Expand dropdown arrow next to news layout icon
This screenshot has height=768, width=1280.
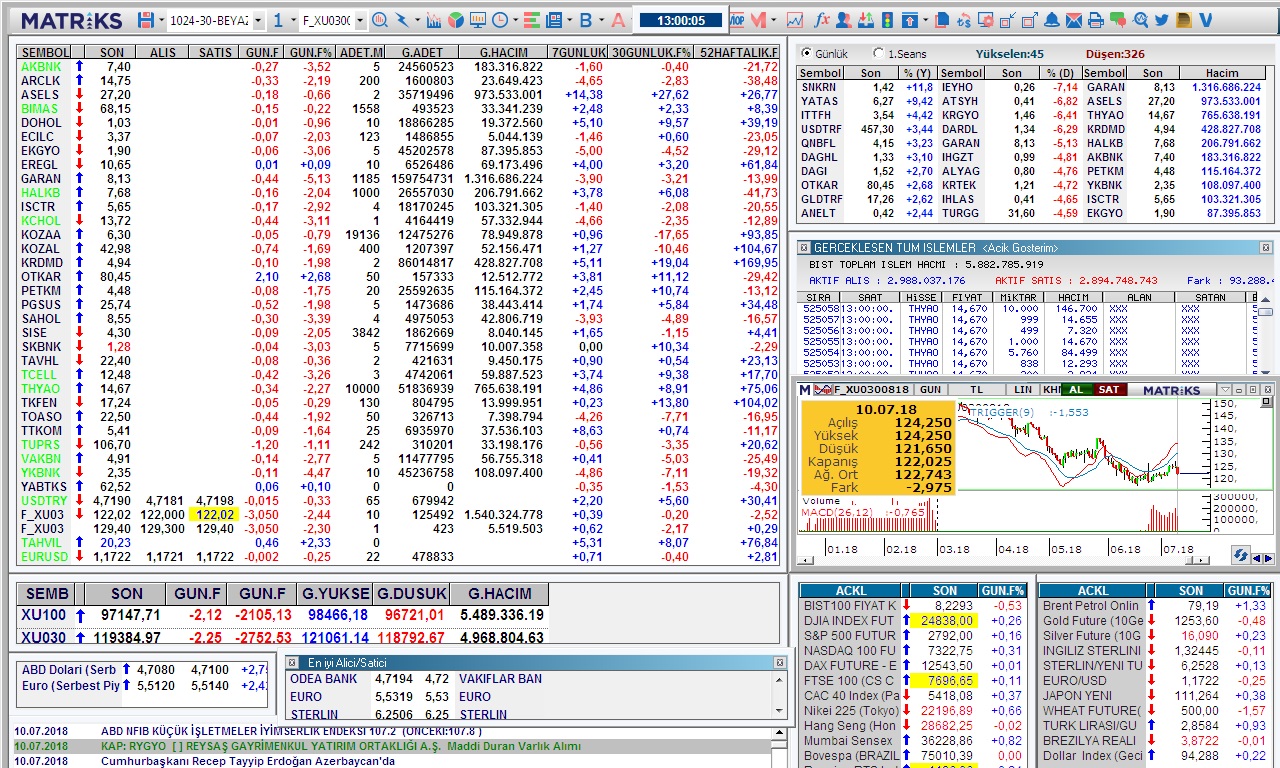(x=570, y=20)
